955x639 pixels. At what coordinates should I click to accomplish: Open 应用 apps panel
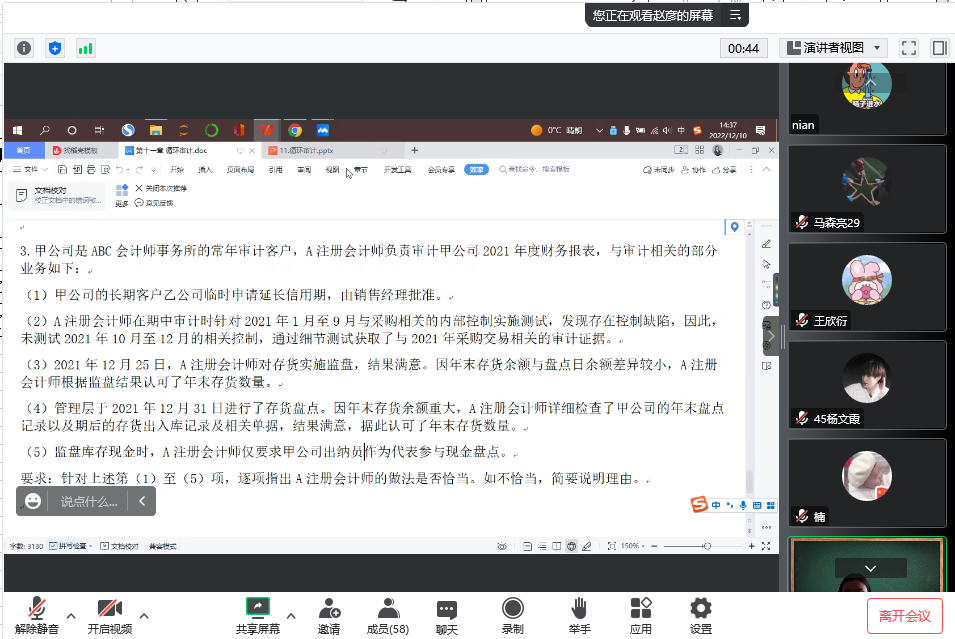(640, 616)
